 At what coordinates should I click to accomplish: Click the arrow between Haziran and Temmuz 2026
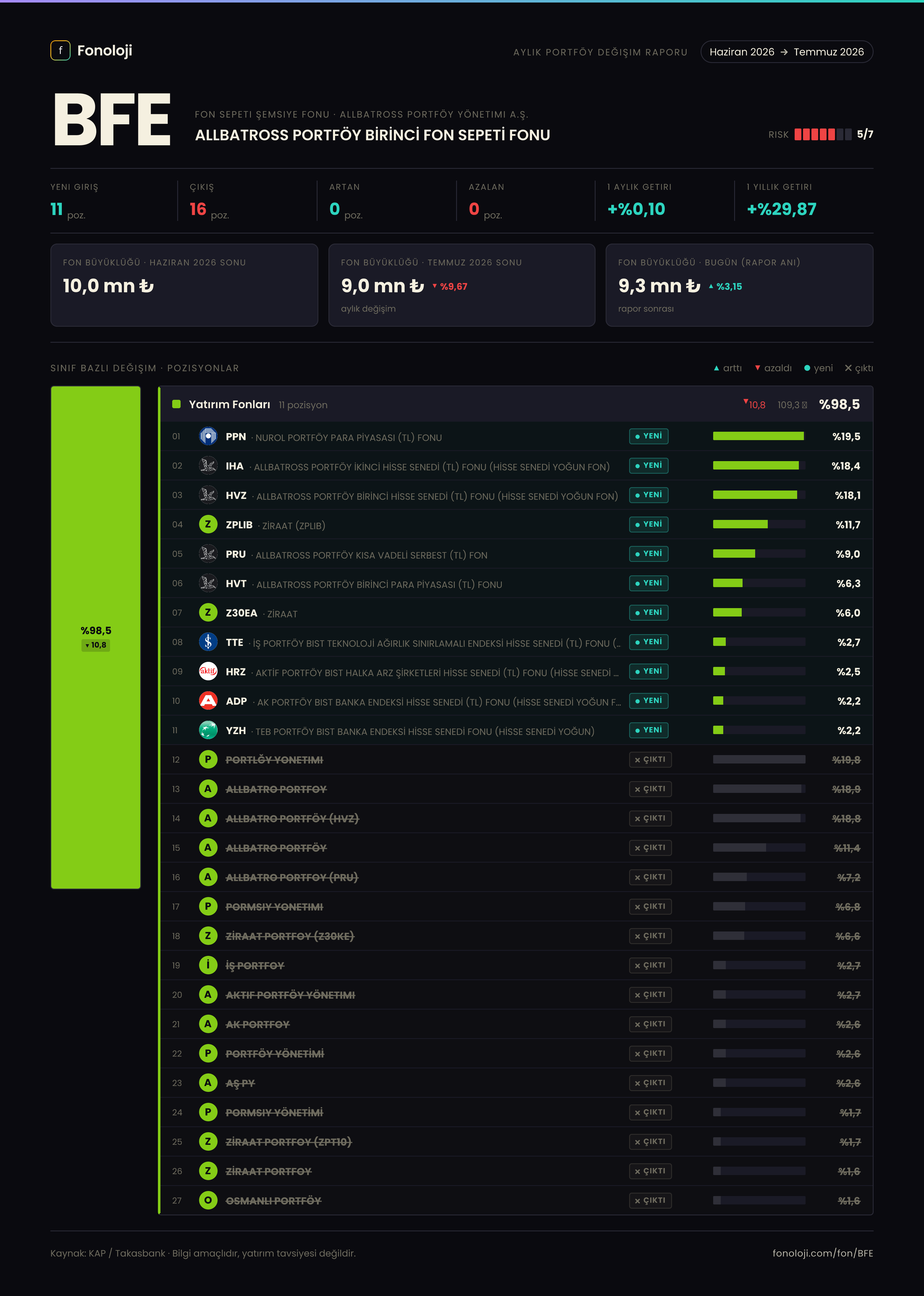[x=784, y=52]
